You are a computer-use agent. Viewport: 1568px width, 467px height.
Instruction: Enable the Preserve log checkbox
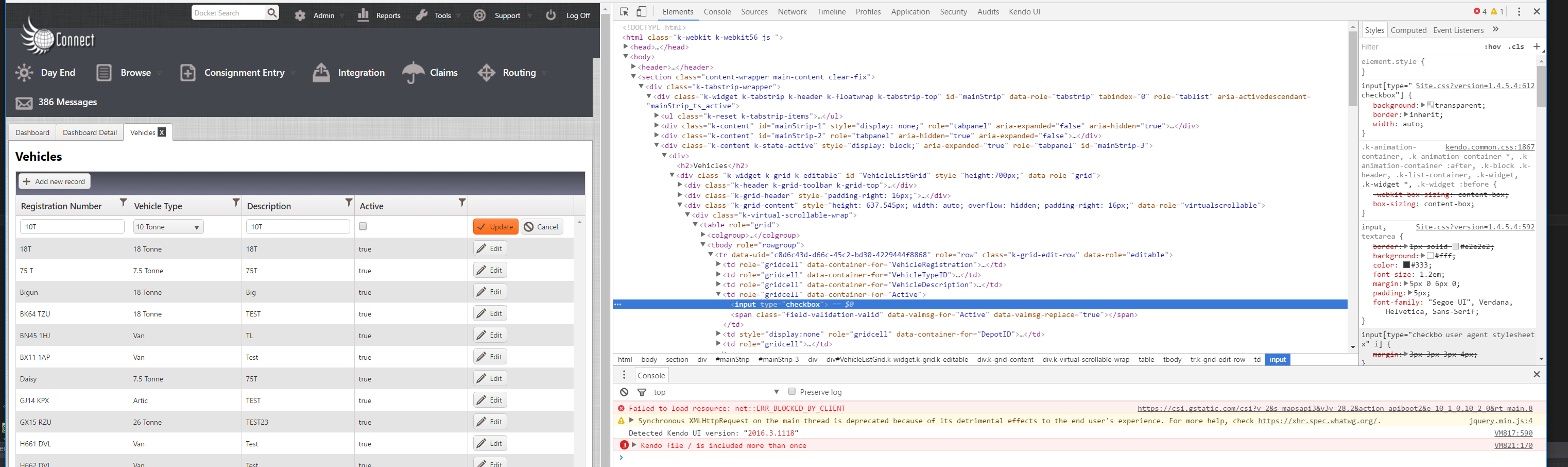(x=792, y=391)
